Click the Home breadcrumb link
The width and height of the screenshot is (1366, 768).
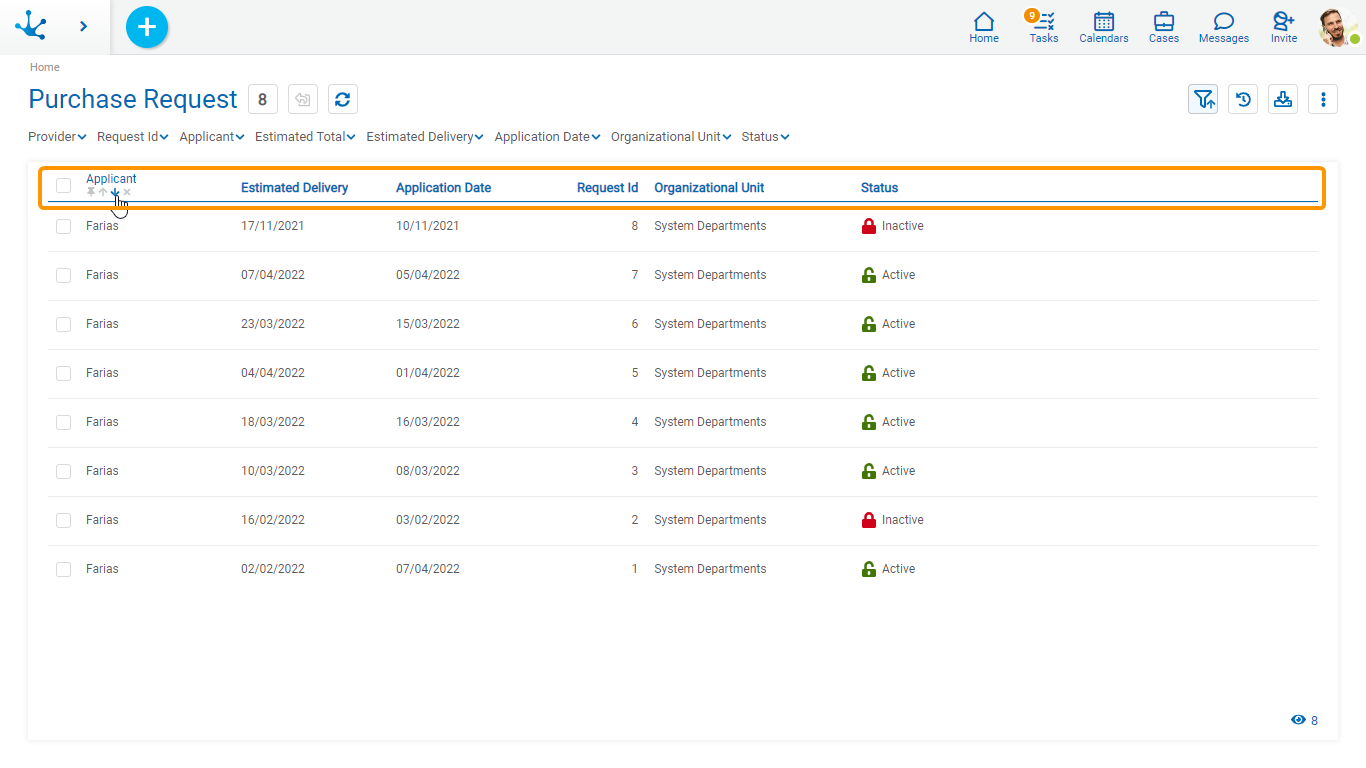click(45, 67)
